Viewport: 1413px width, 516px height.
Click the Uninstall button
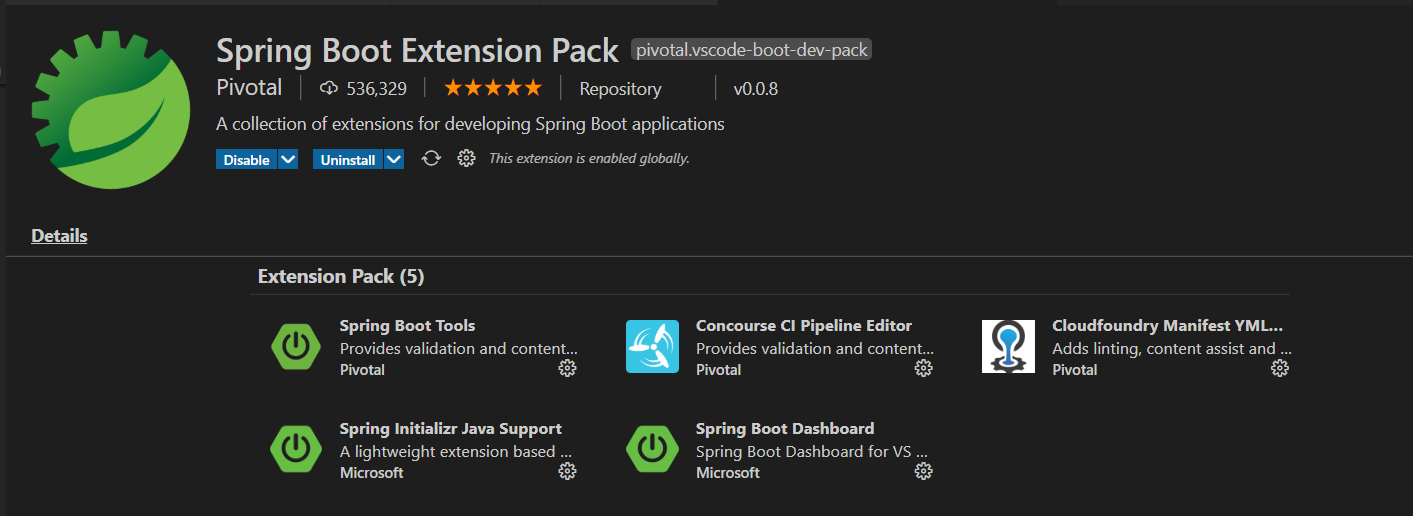pos(348,159)
